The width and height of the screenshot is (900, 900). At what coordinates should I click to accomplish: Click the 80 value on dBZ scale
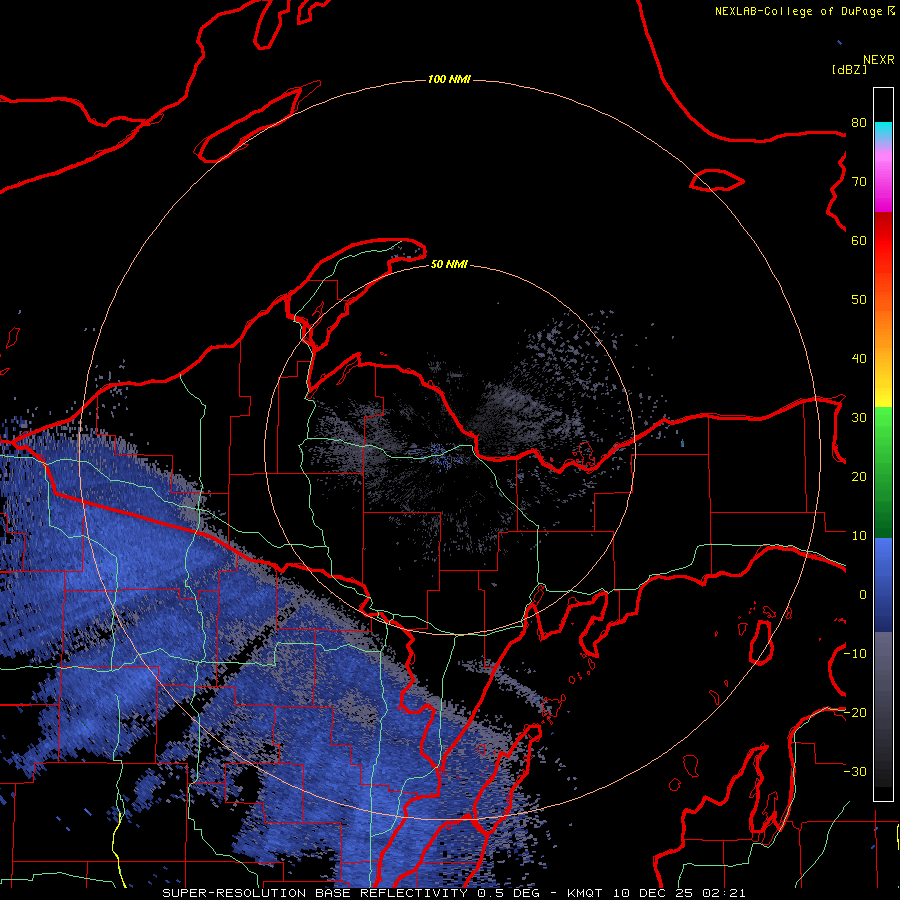[x=859, y=123]
